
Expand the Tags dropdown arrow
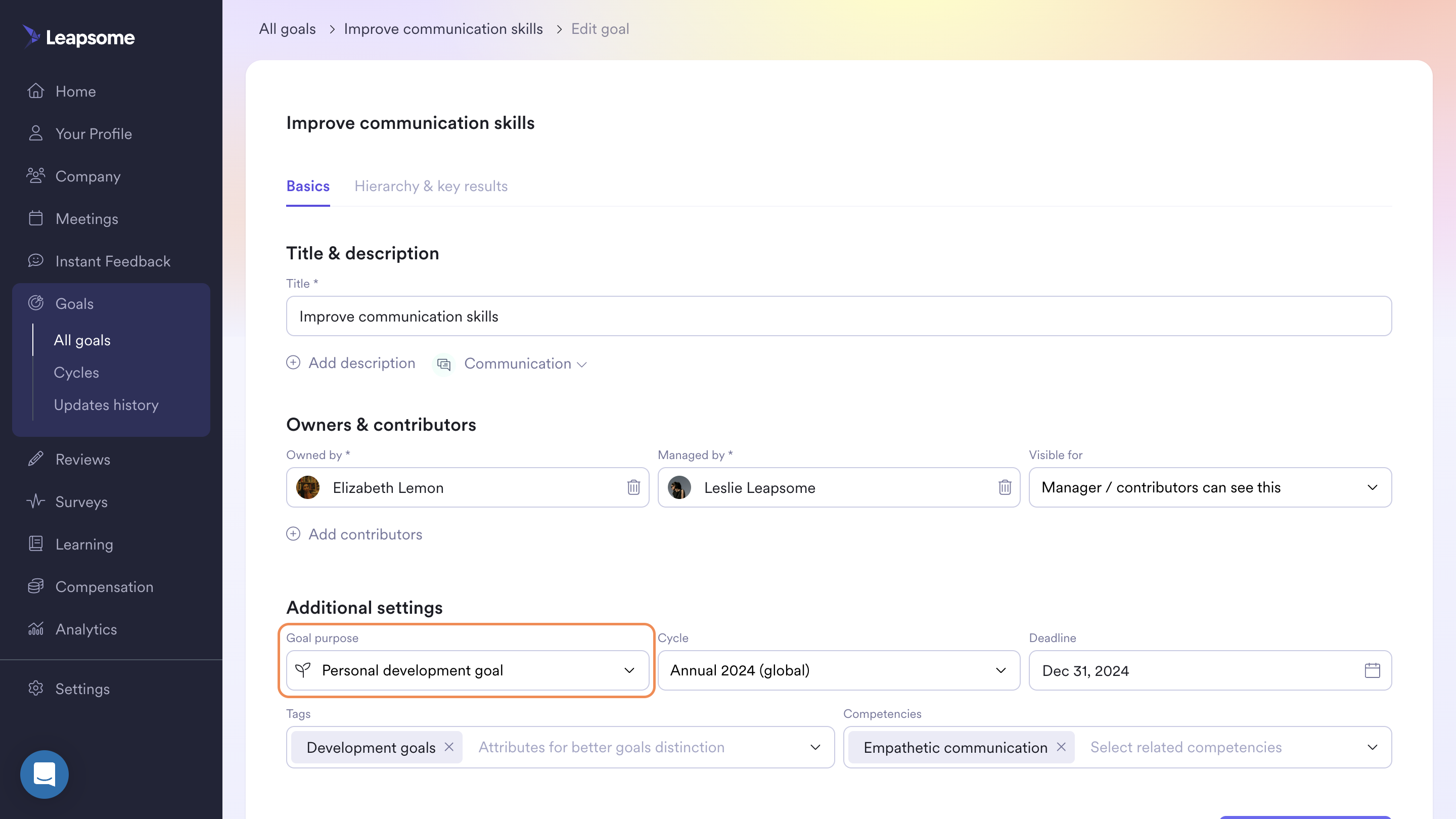coord(815,747)
